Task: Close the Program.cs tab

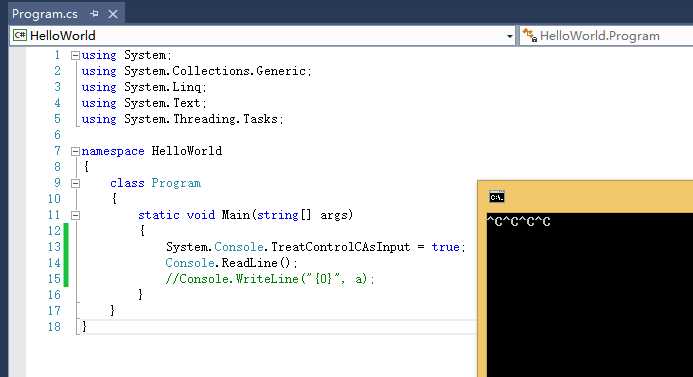Action: [113, 14]
